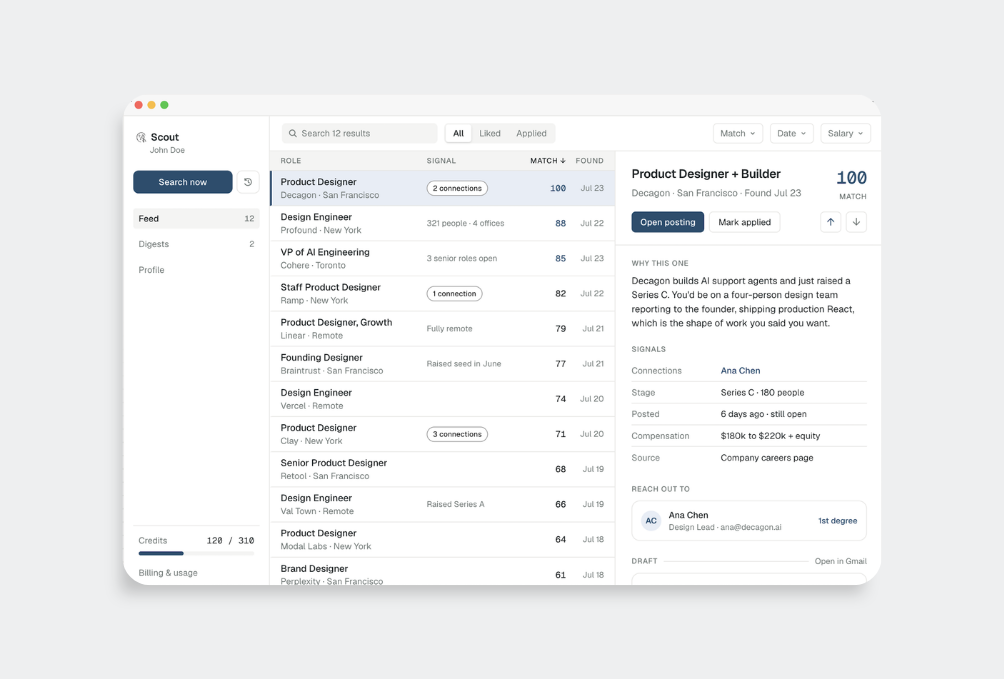1004x679 pixels.
Task: Select the Product Designer at Modal Labs row
Action: (x=442, y=540)
